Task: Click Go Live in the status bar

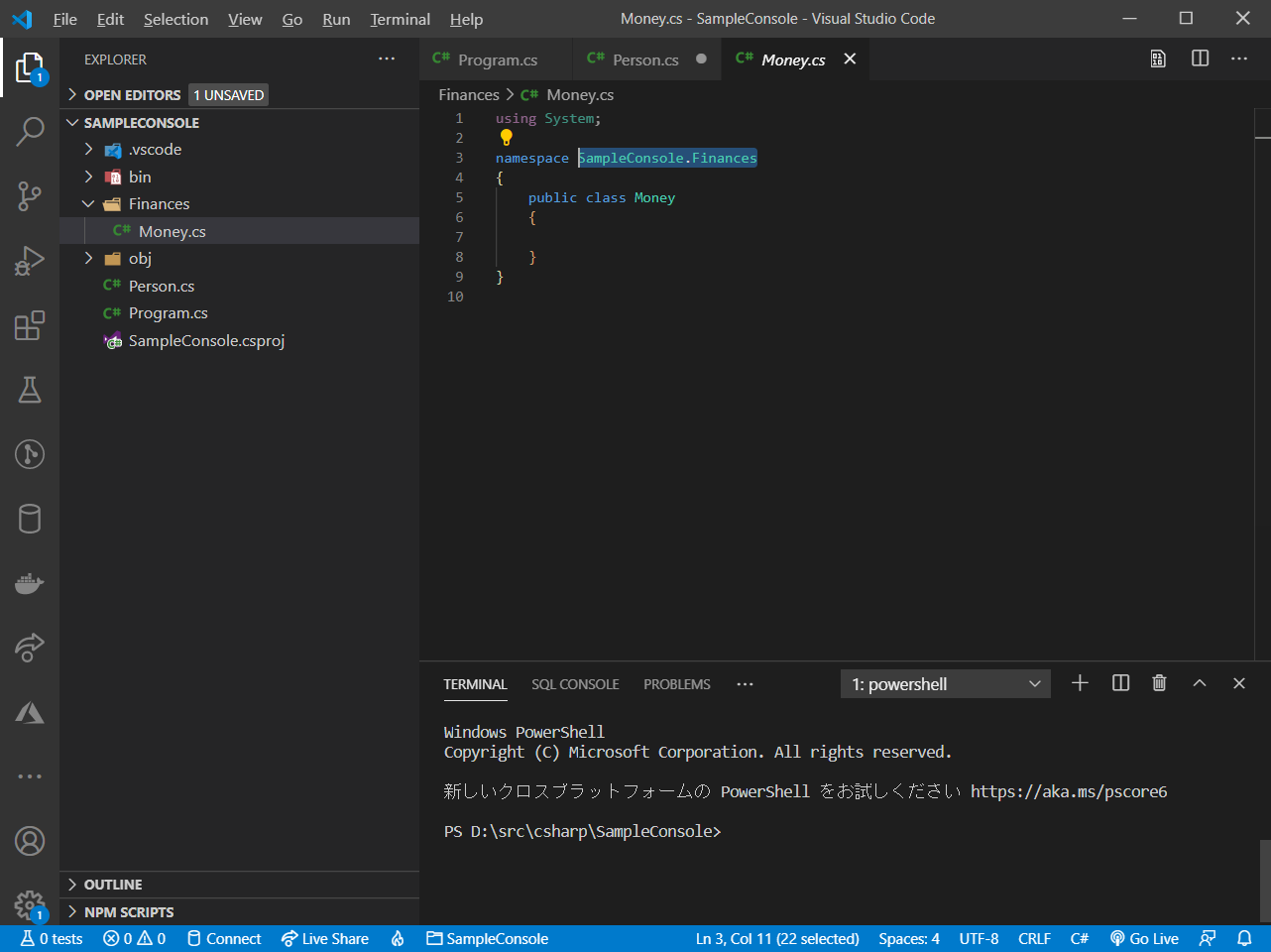Action: [x=1144, y=938]
